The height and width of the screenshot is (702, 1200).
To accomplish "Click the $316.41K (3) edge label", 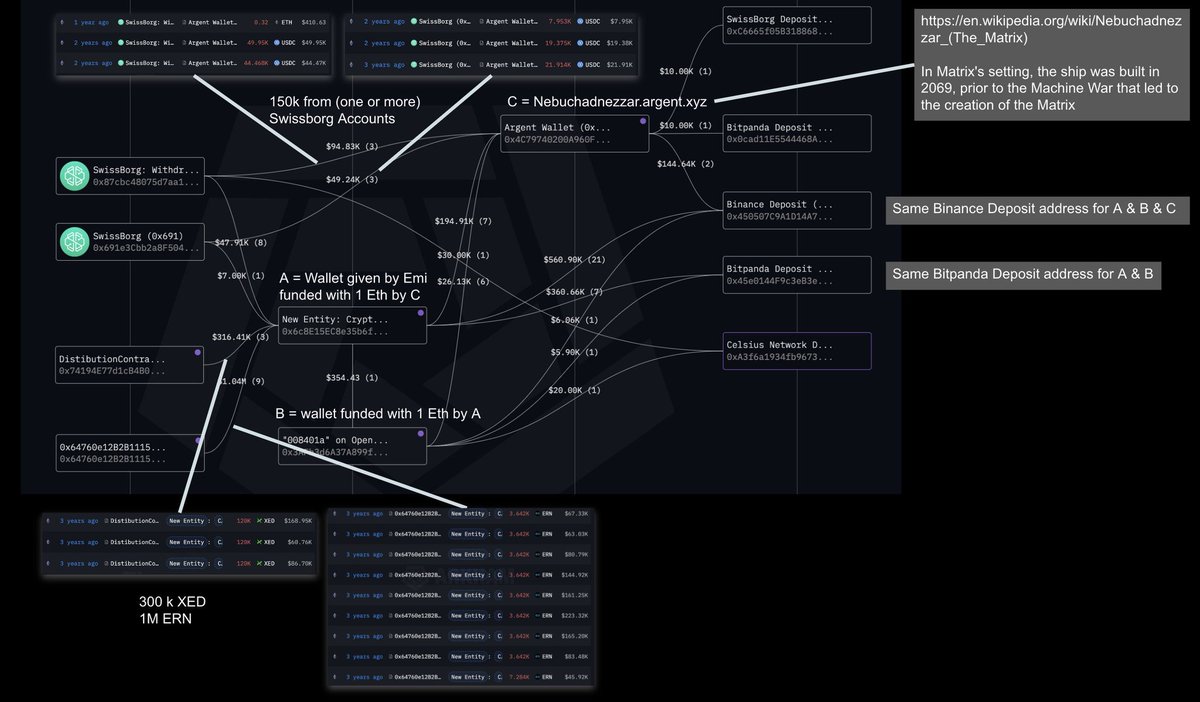I will [x=241, y=337].
